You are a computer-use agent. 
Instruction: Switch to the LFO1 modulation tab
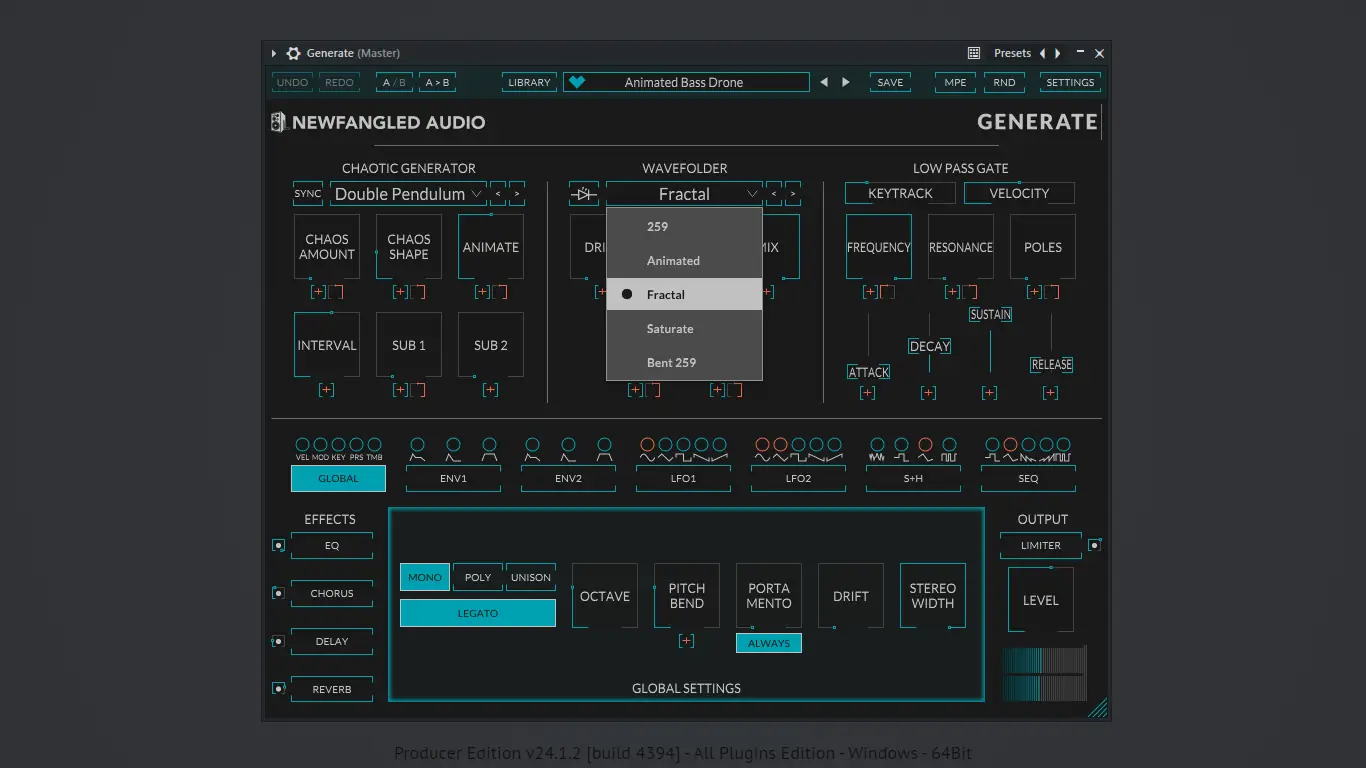pos(683,479)
